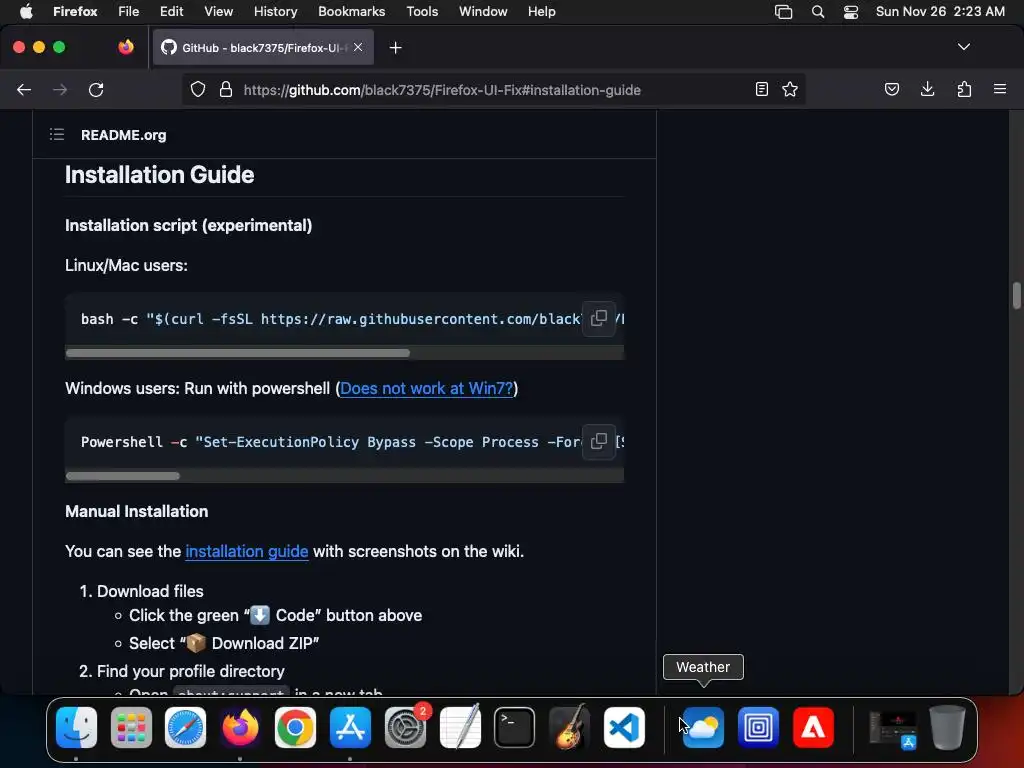The image size is (1024, 768).
Task: Open the extensions puzzle icon
Action: click(x=964, y=89)
